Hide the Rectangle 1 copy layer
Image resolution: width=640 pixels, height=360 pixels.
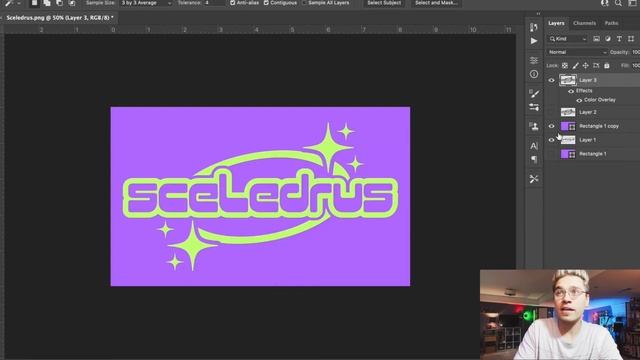tap(551, 126)
